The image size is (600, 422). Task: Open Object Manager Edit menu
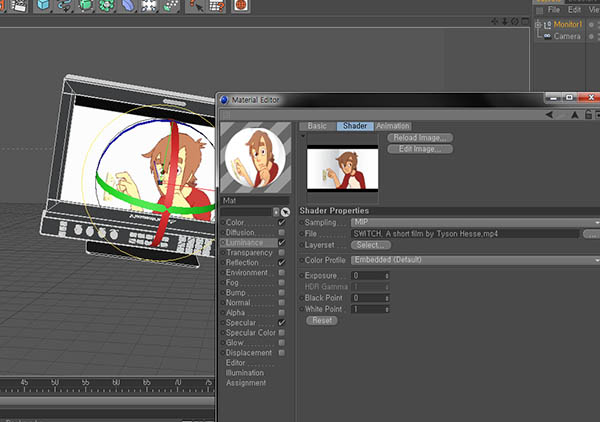[574, 10]
